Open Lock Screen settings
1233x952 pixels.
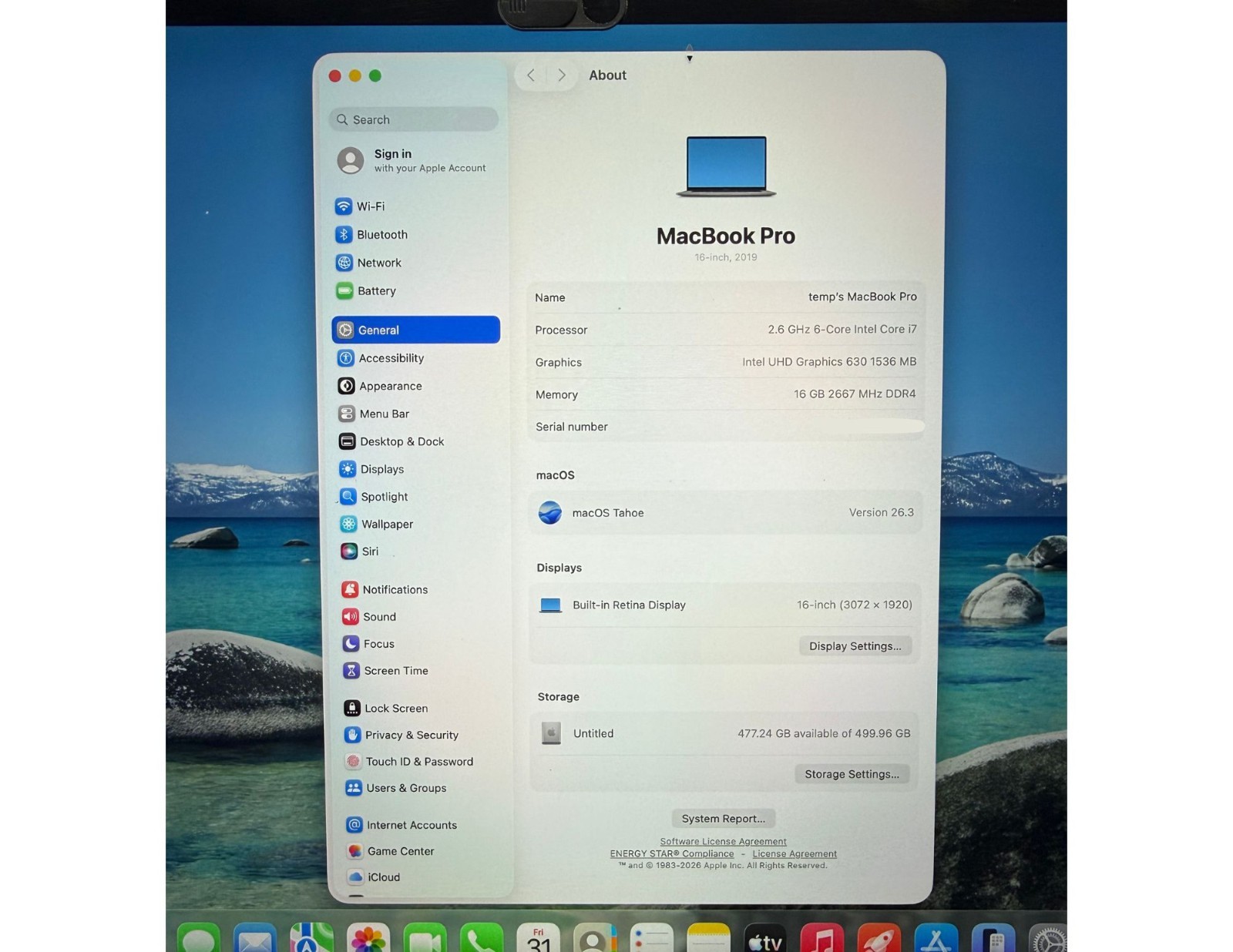(x=386, y=709)
